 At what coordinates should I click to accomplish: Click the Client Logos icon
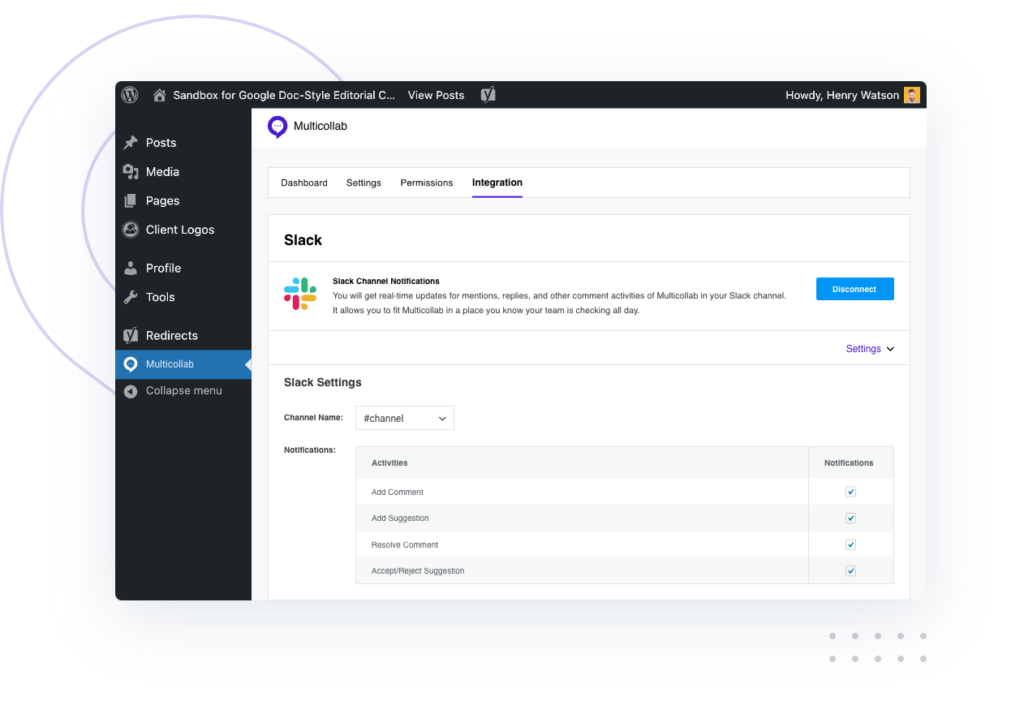click(x=131, y=230)
